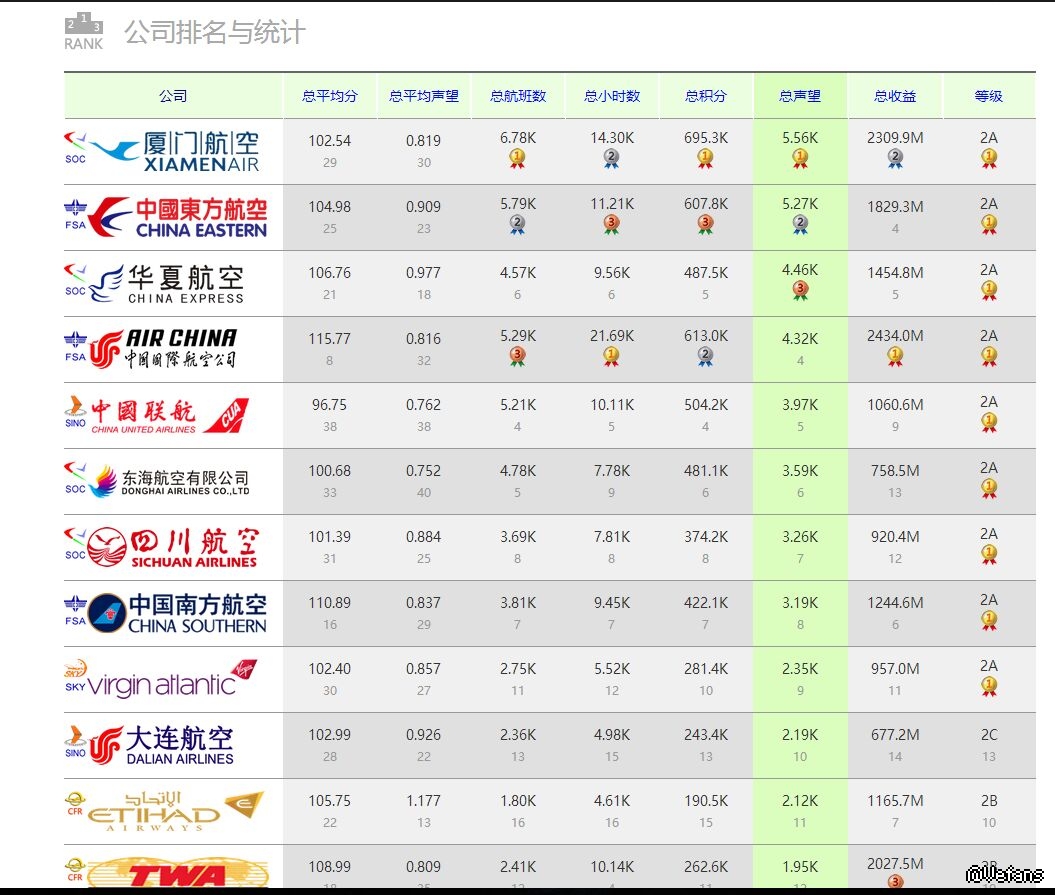Click silver medal under Air China 613.0K

coord(705,357)
